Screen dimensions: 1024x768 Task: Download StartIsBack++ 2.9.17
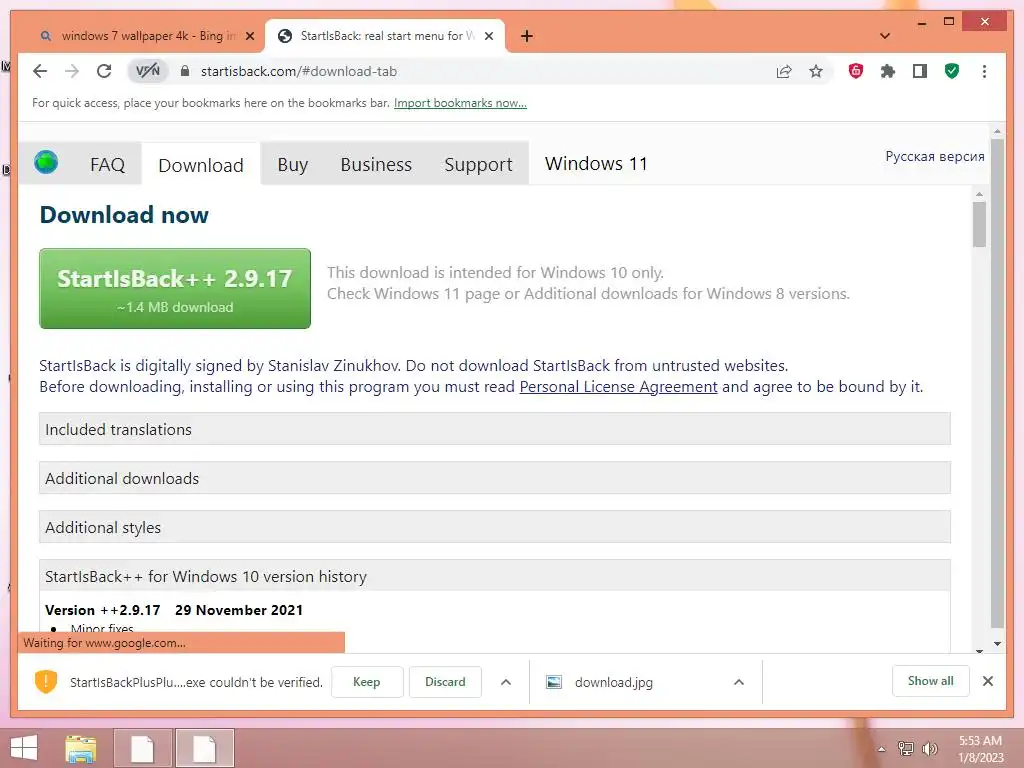pyautogui.click(x=175, y=289)
